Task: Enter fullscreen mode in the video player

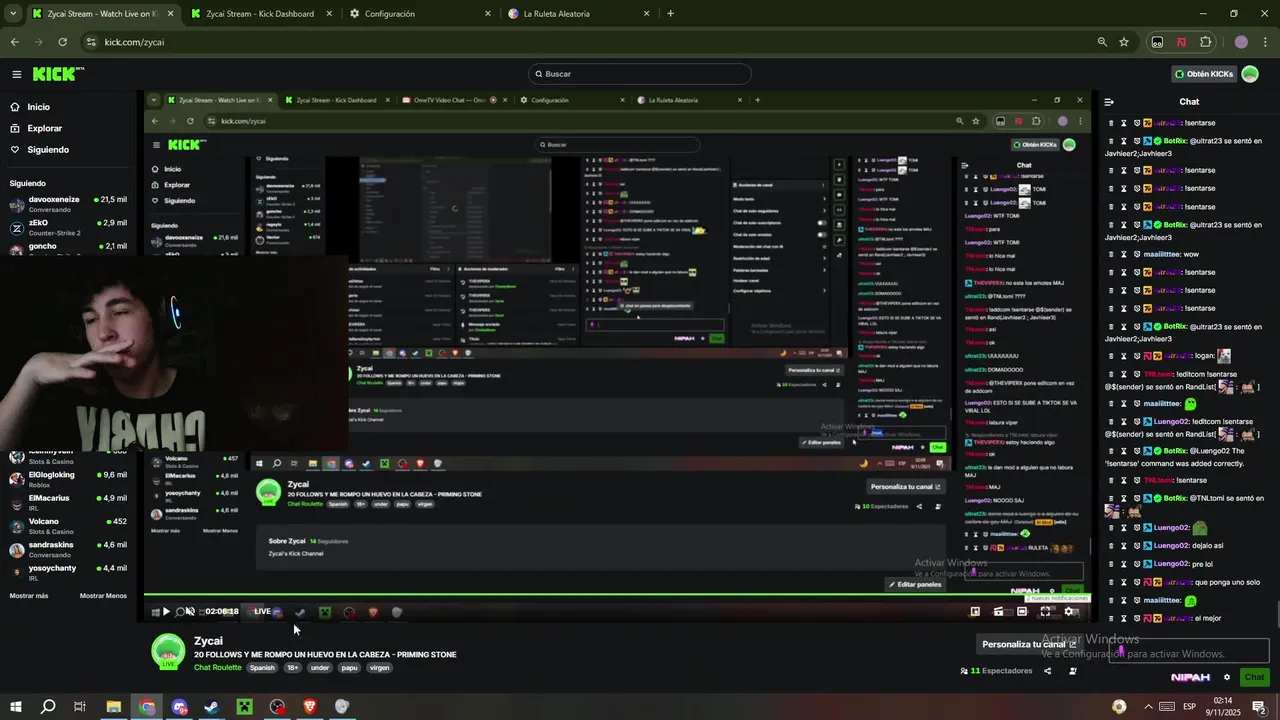Action: point(1046,612)
